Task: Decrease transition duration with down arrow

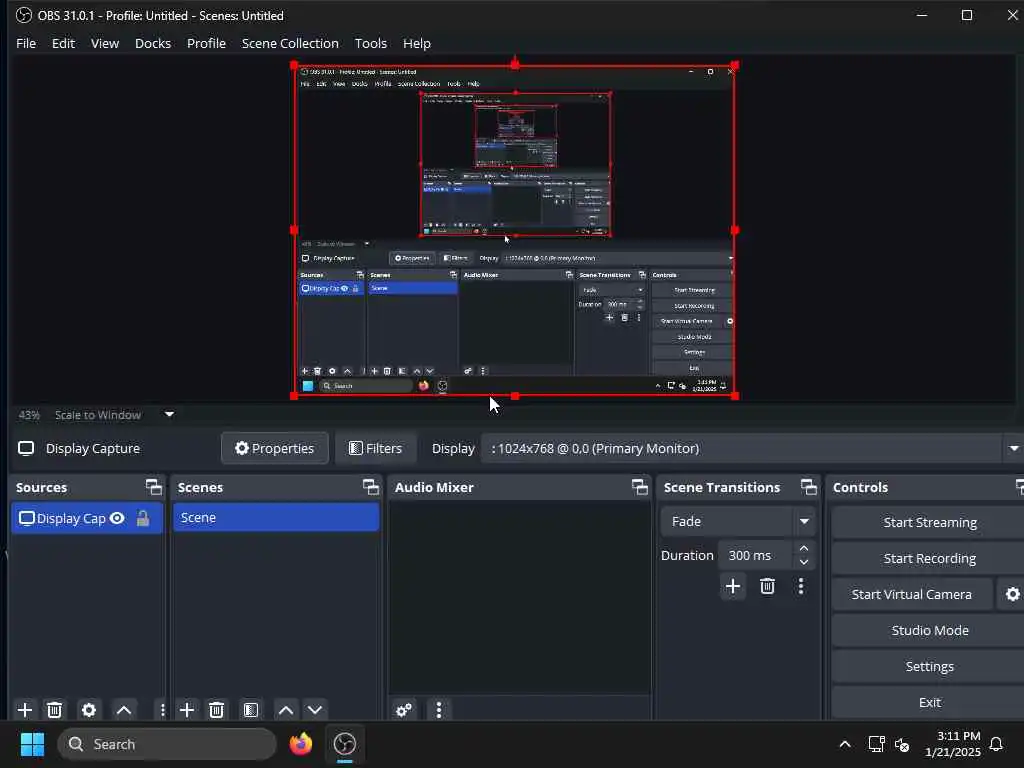Action: [x=804, y=562]
